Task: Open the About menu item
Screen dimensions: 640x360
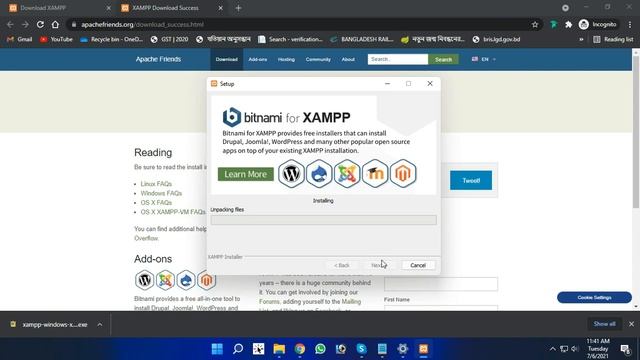Action: (348, 59)
